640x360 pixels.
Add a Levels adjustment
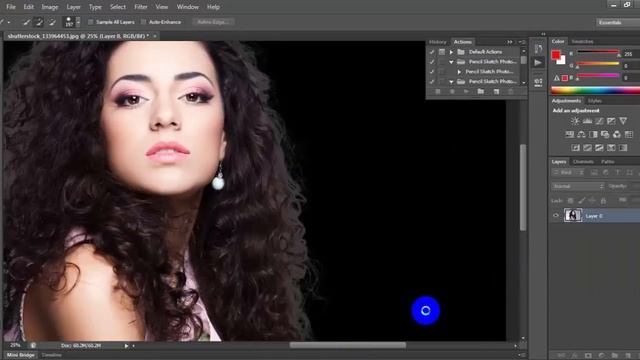(587, 121)
